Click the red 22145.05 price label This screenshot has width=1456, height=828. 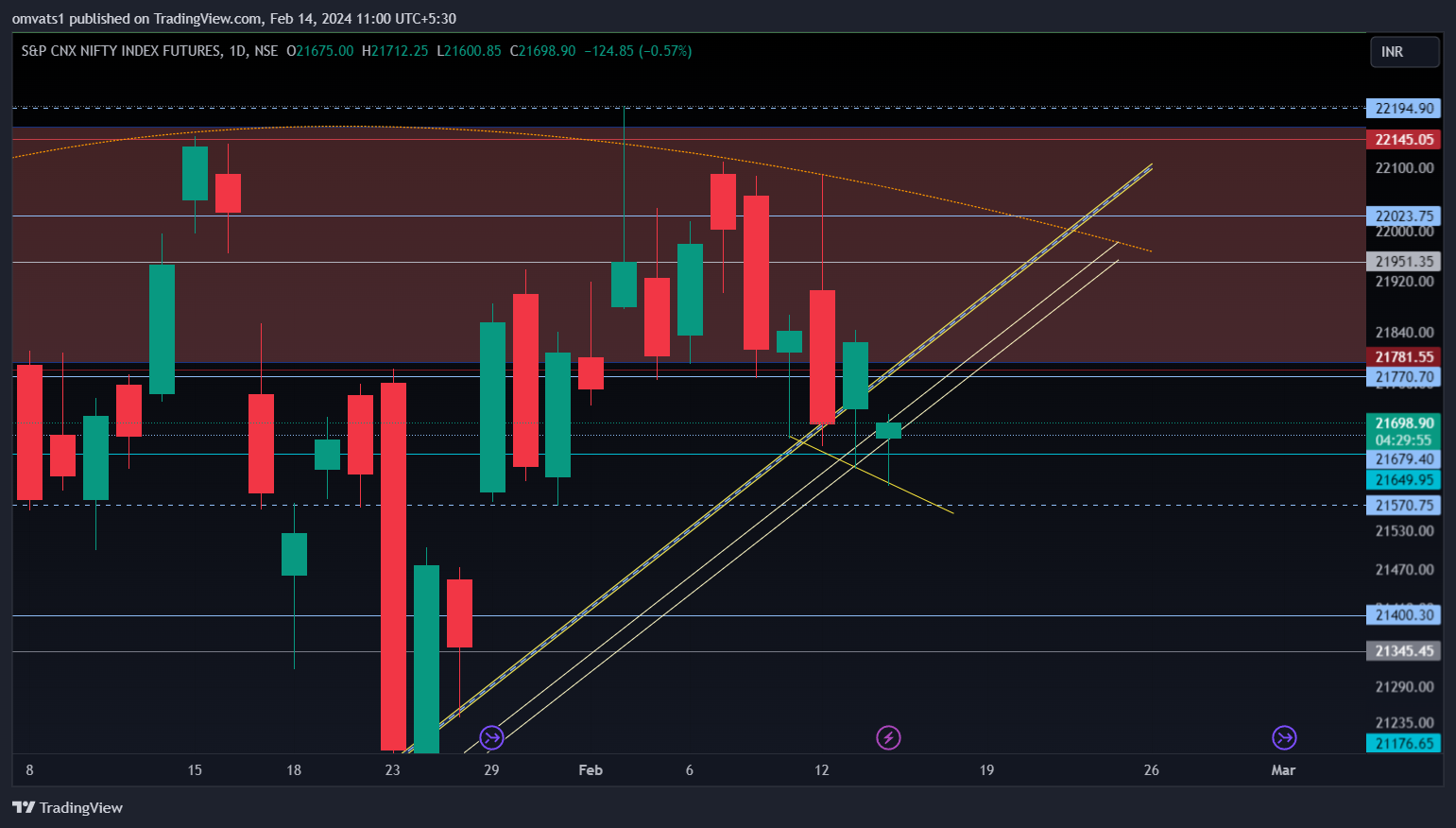point(1404,139)
